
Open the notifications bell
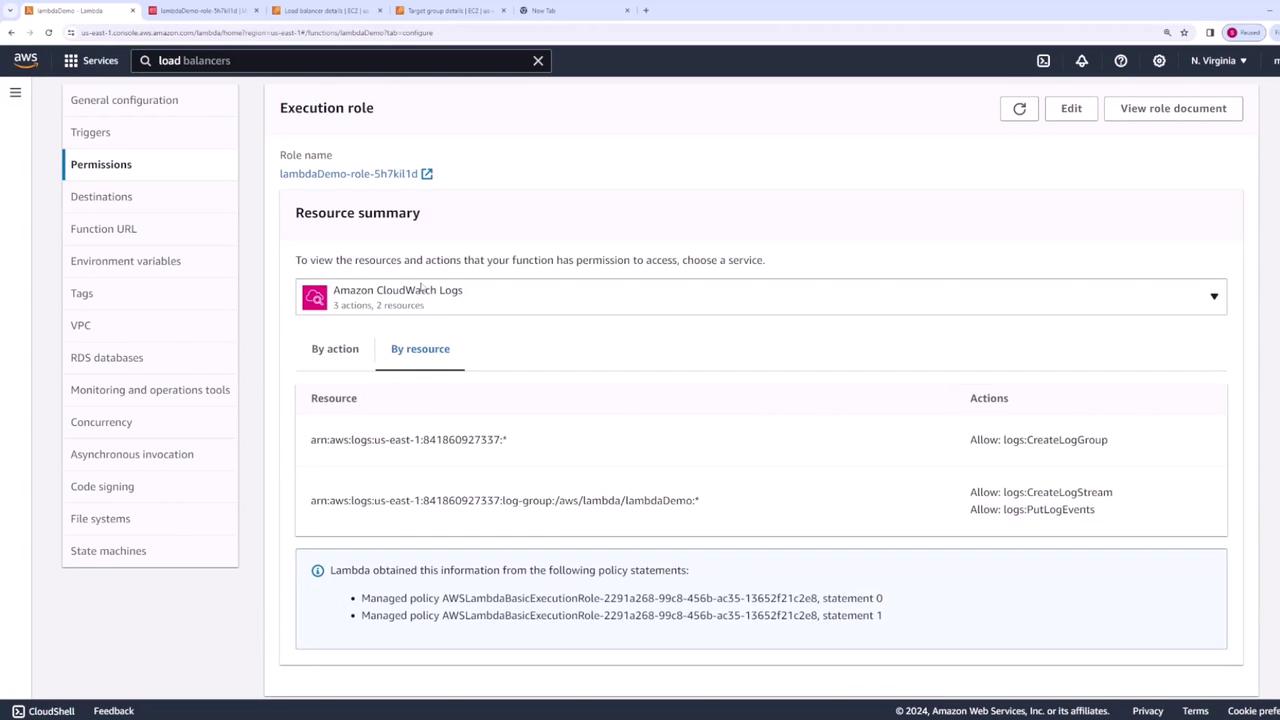tap(1081, 61)
